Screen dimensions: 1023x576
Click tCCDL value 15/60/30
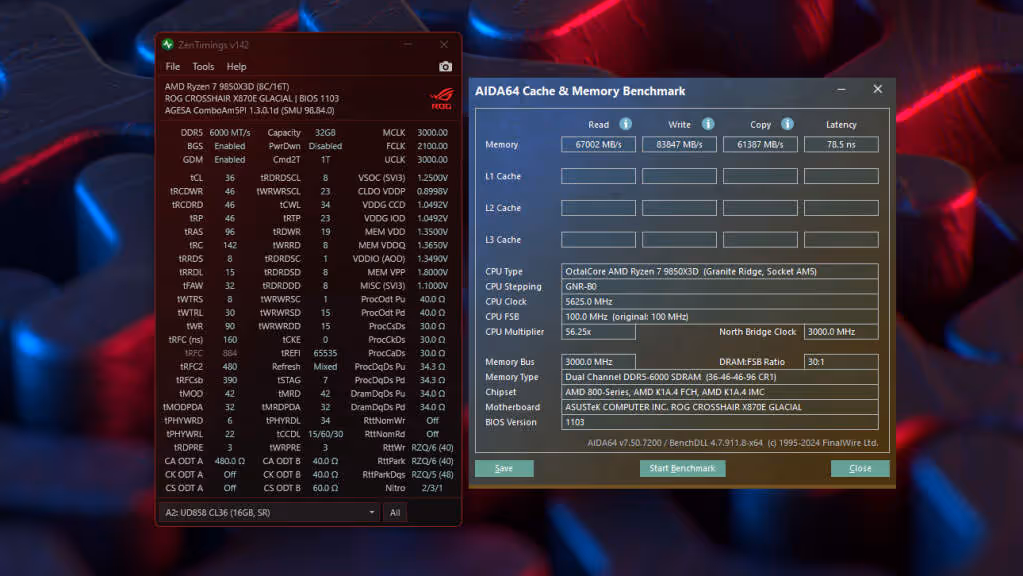coord(325,434)
